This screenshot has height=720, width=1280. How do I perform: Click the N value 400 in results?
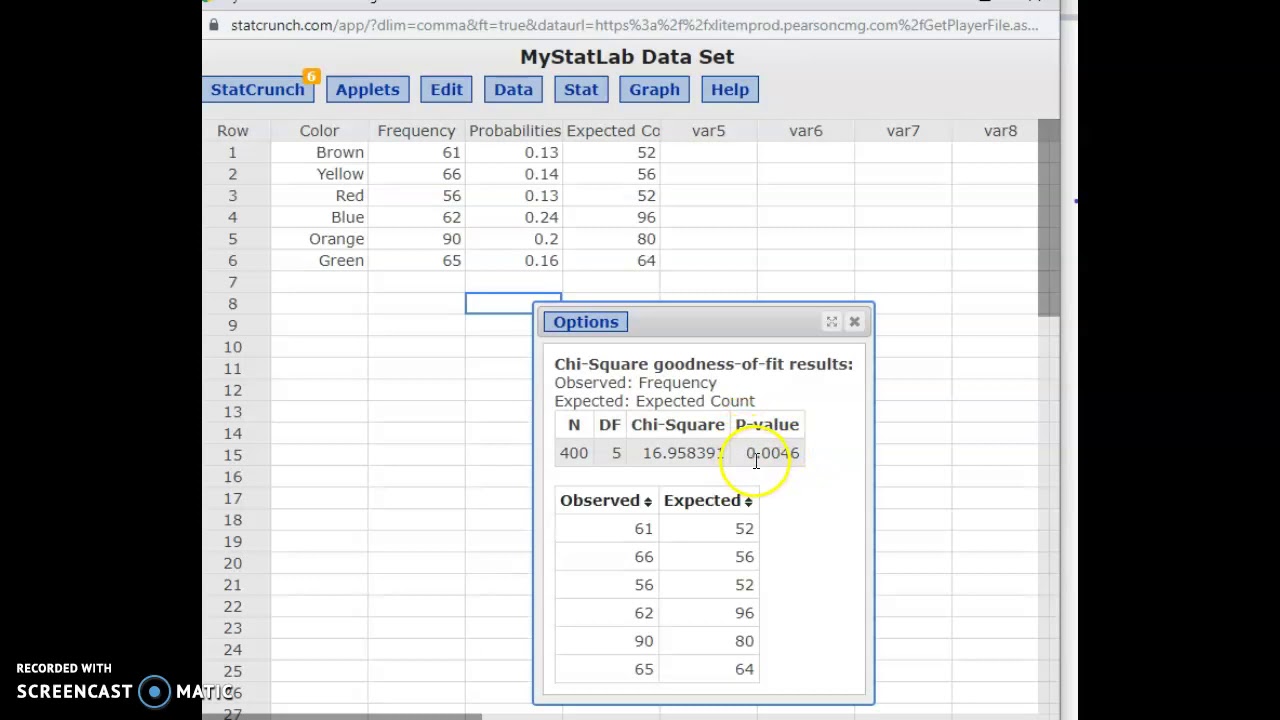[x=574, y=453]
